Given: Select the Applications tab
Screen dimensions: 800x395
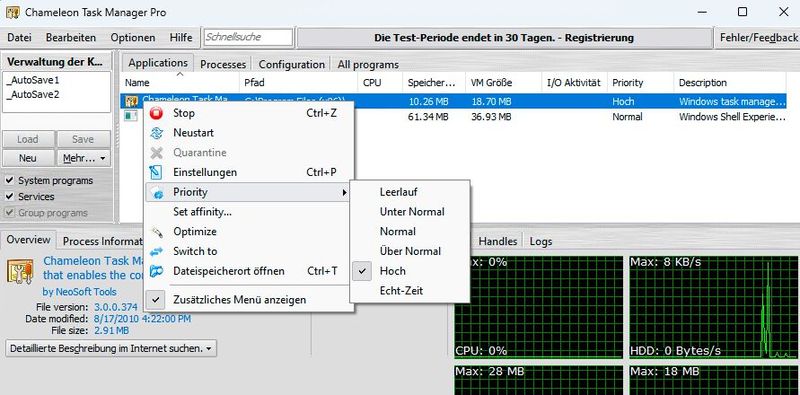Looking at the screenshot, I should click(x=158, y=63).
